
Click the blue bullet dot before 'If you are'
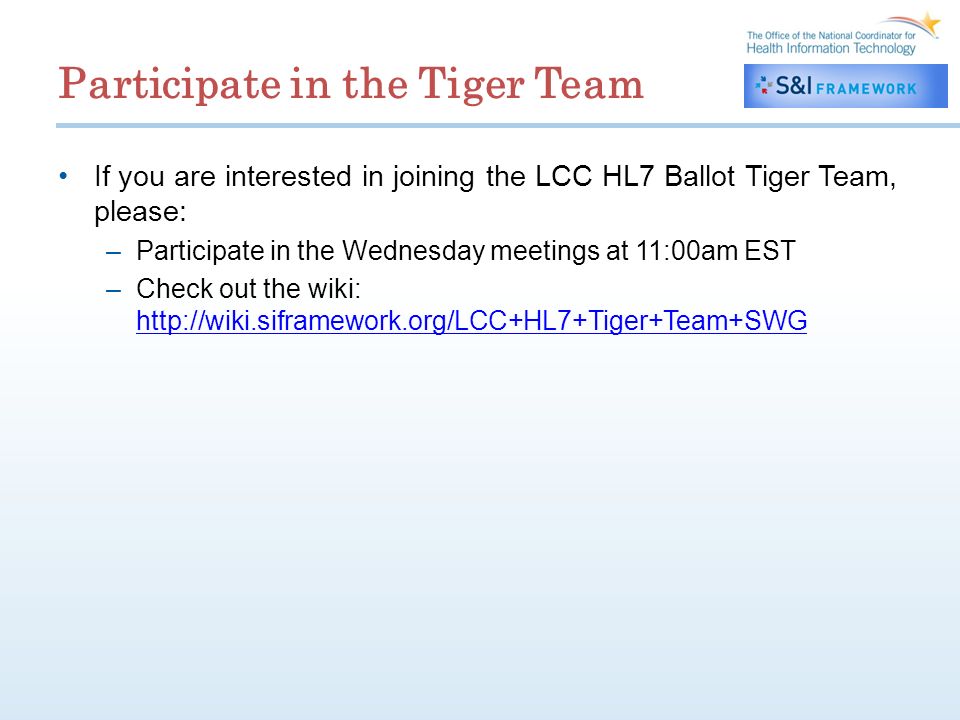click(64, 176)
